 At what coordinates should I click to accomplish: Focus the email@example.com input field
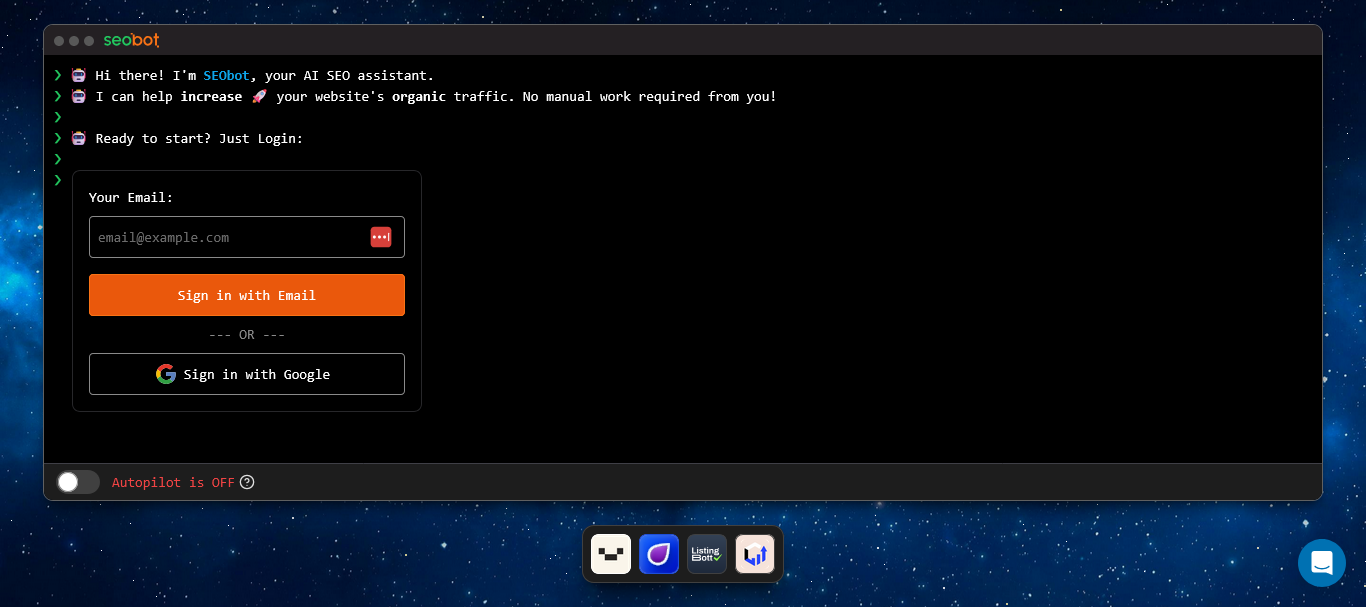(230, 237)
